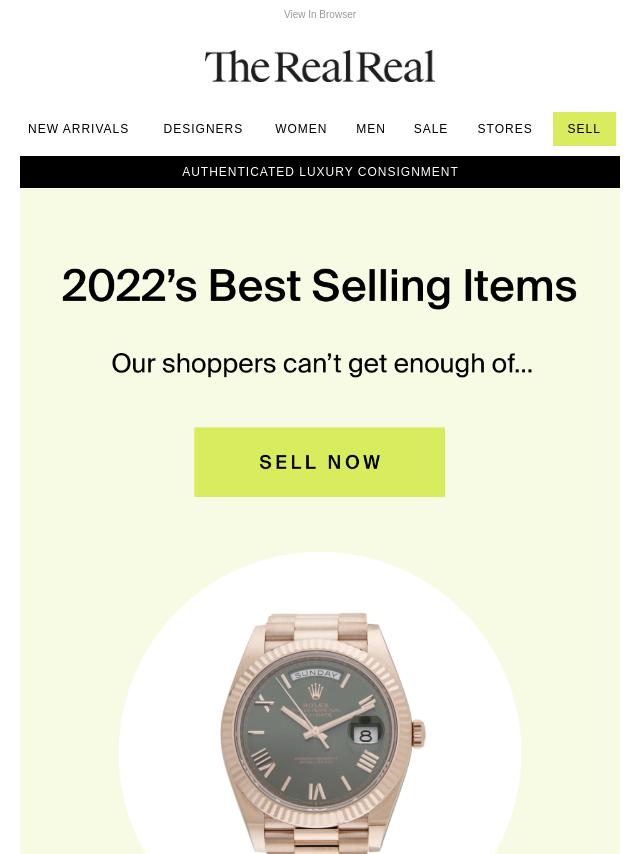Image resolution: width=640 pixels, height=854 pixels.
Task: Click the date window showing 8
Action: click(x=366, y=735)
